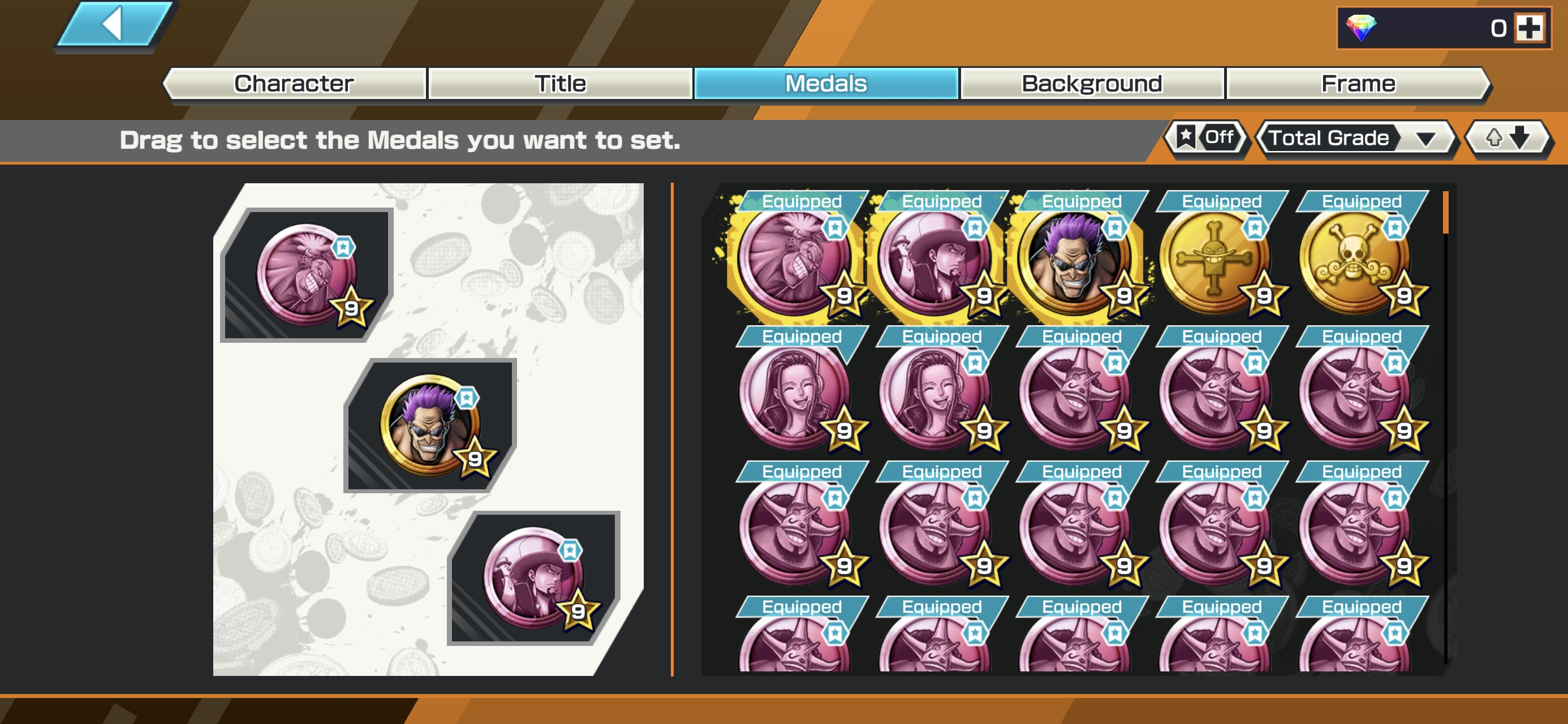Click the orange medal list scrollbar
Viewport: 1568px width, 724px height.
click(1445, 213)
